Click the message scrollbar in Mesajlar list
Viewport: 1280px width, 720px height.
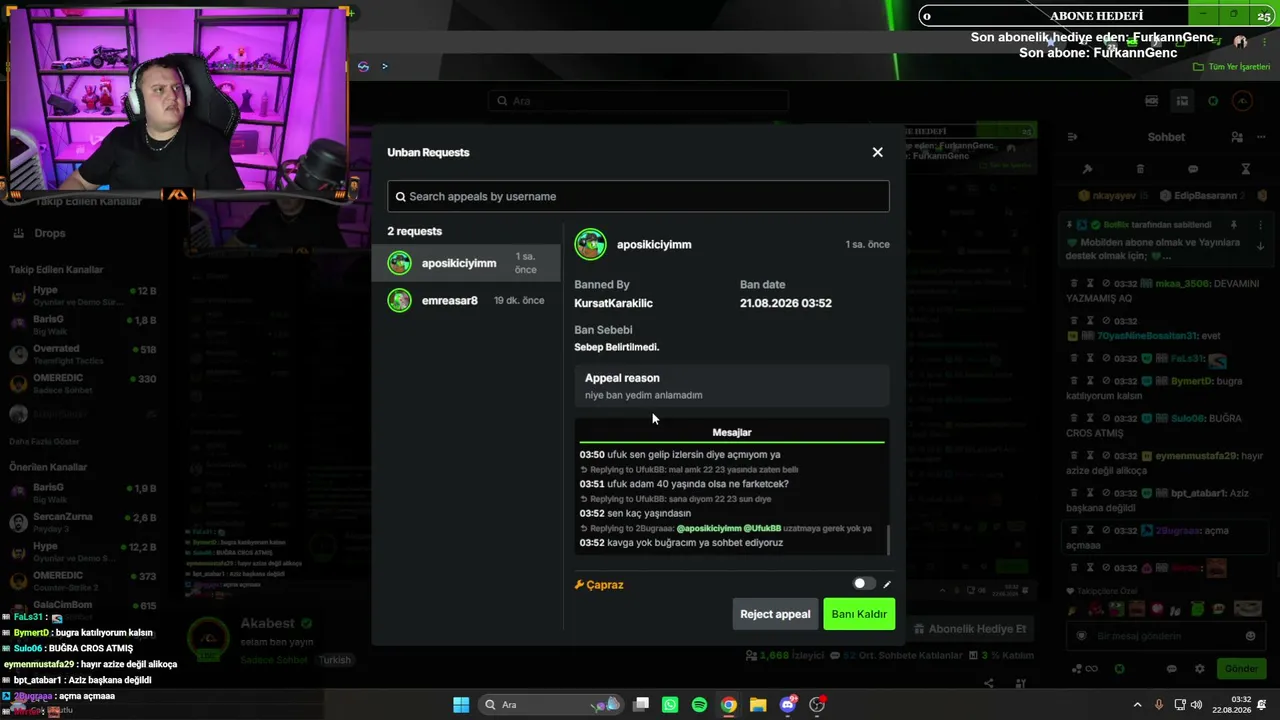click(888, 540)
